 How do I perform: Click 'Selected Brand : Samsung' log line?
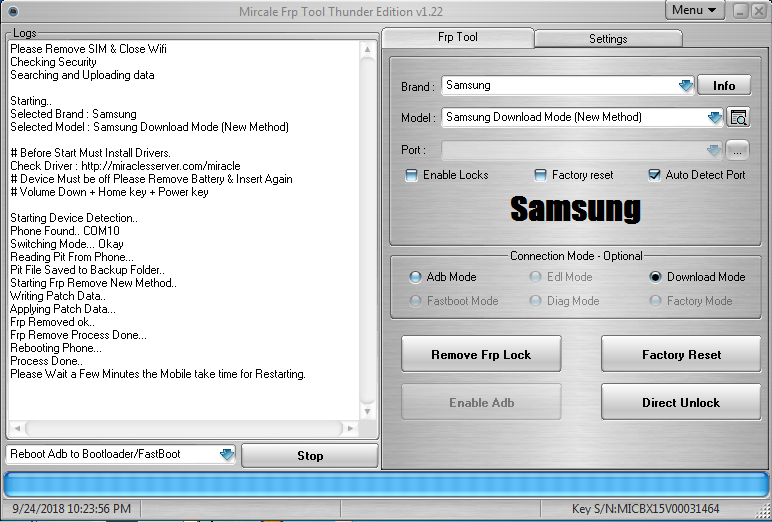[x=73, y=114]
